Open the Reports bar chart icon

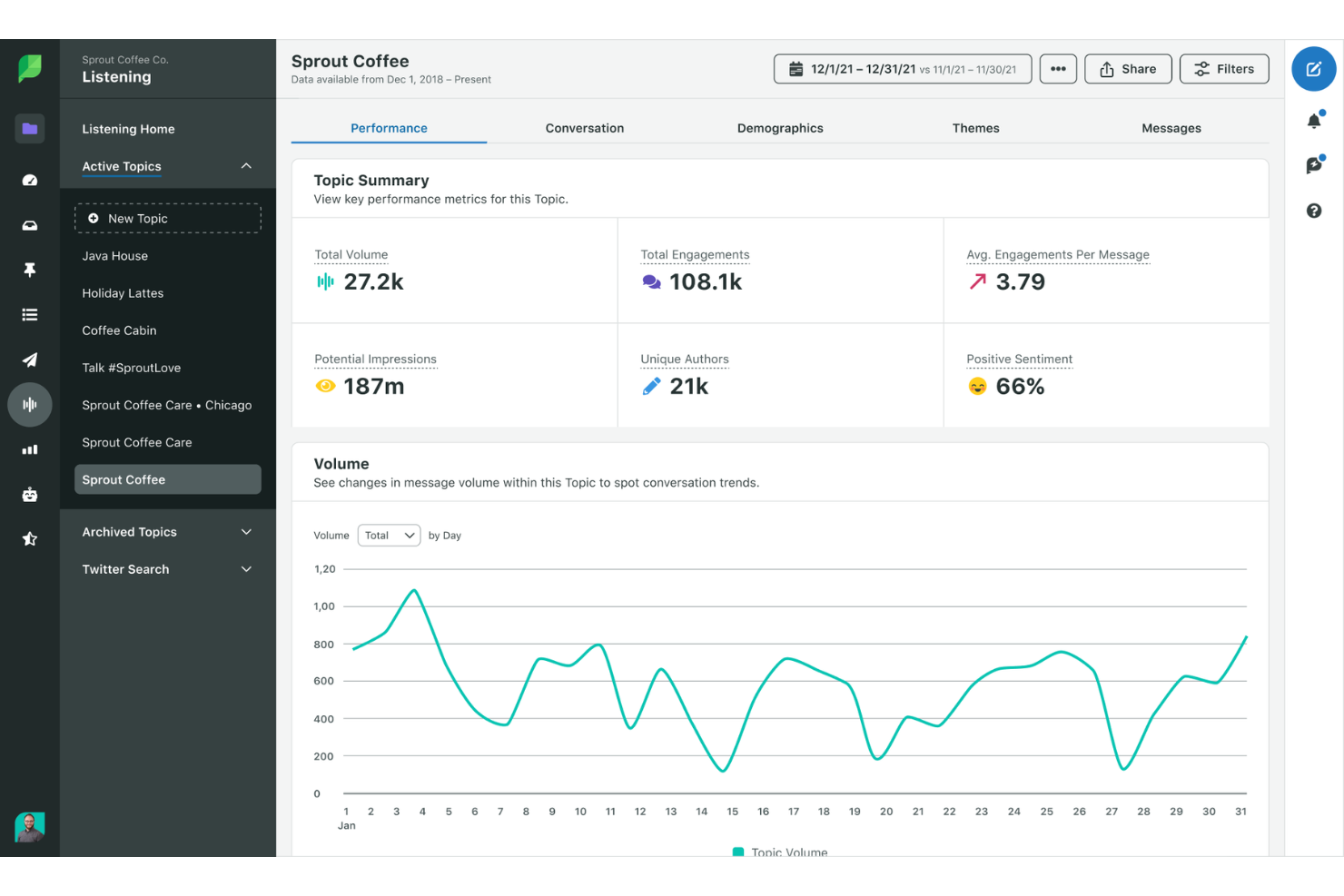pos(30,449)
